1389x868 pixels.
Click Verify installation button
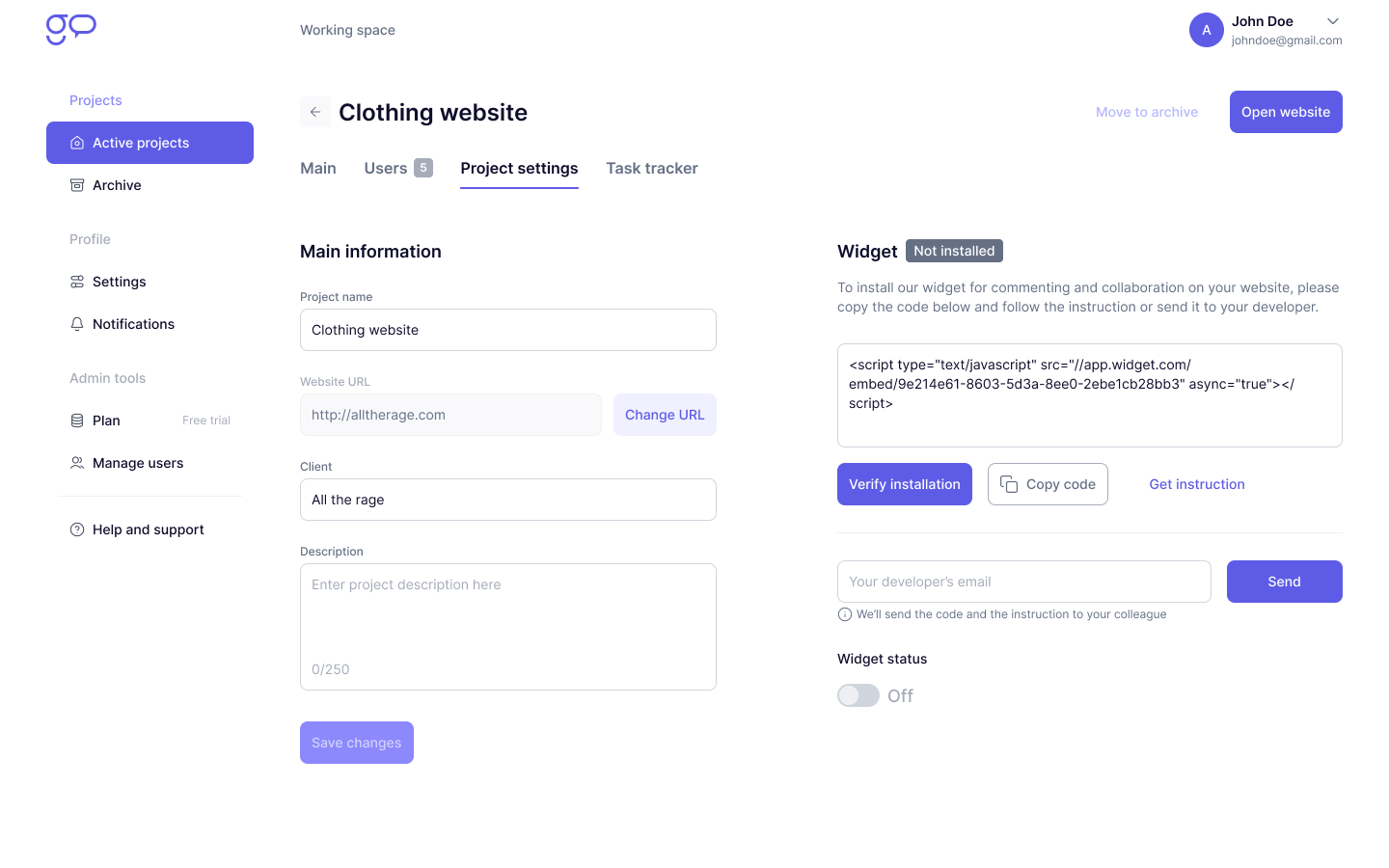click(905, 484)
